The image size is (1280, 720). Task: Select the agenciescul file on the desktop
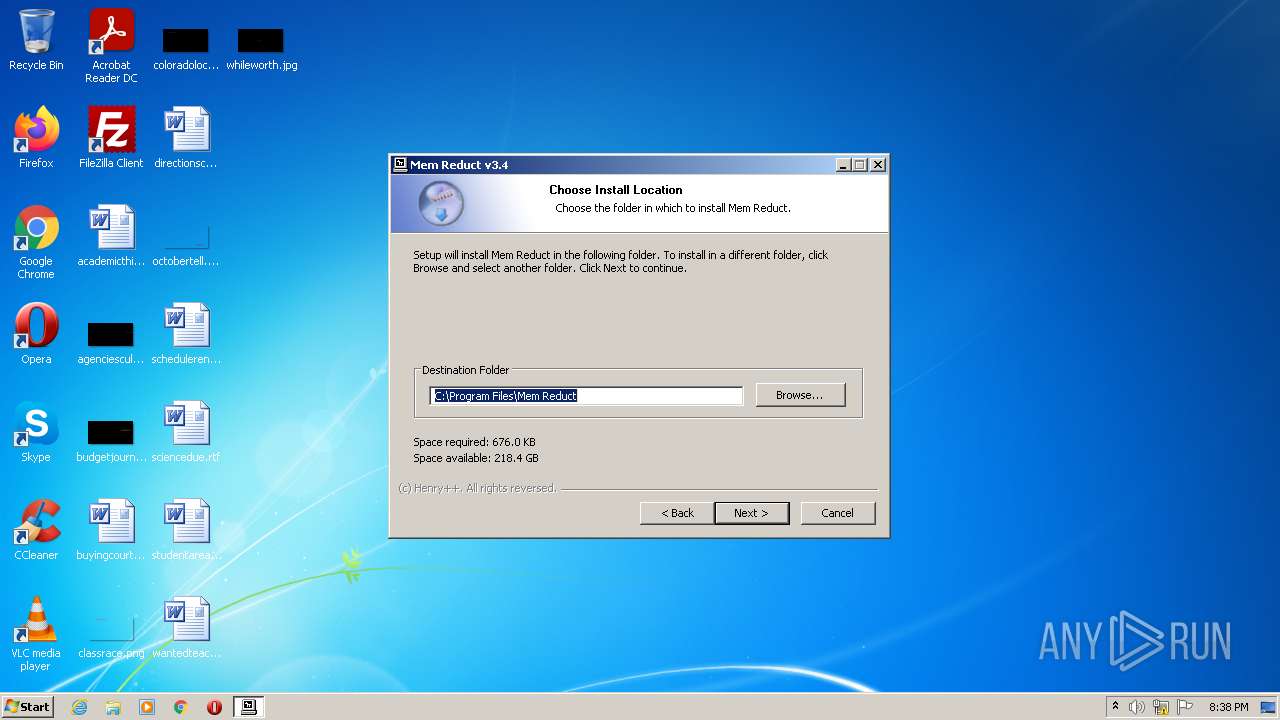(x=111, y=344)
